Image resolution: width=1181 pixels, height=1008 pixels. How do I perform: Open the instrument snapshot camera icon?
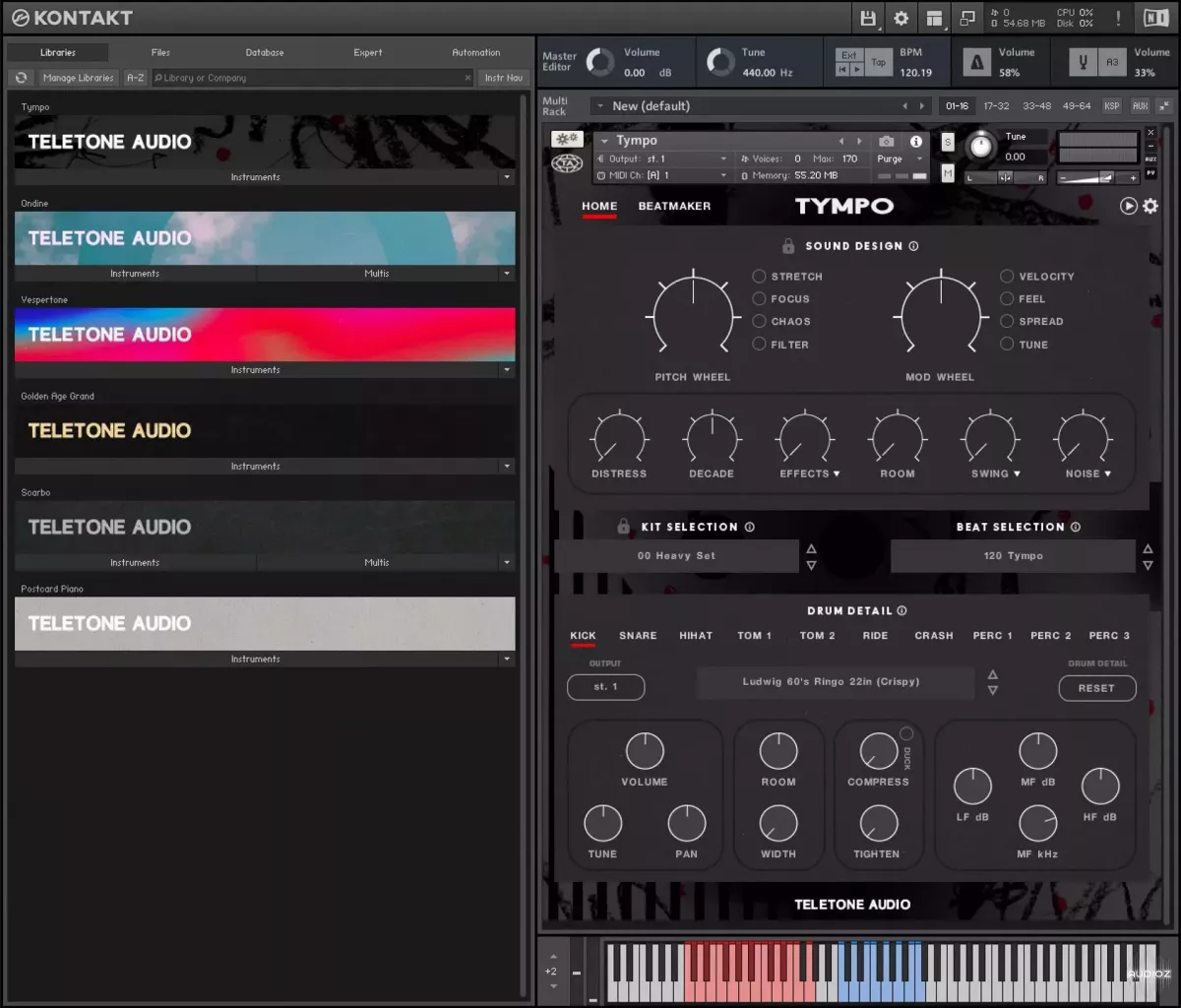pos(886,142)
